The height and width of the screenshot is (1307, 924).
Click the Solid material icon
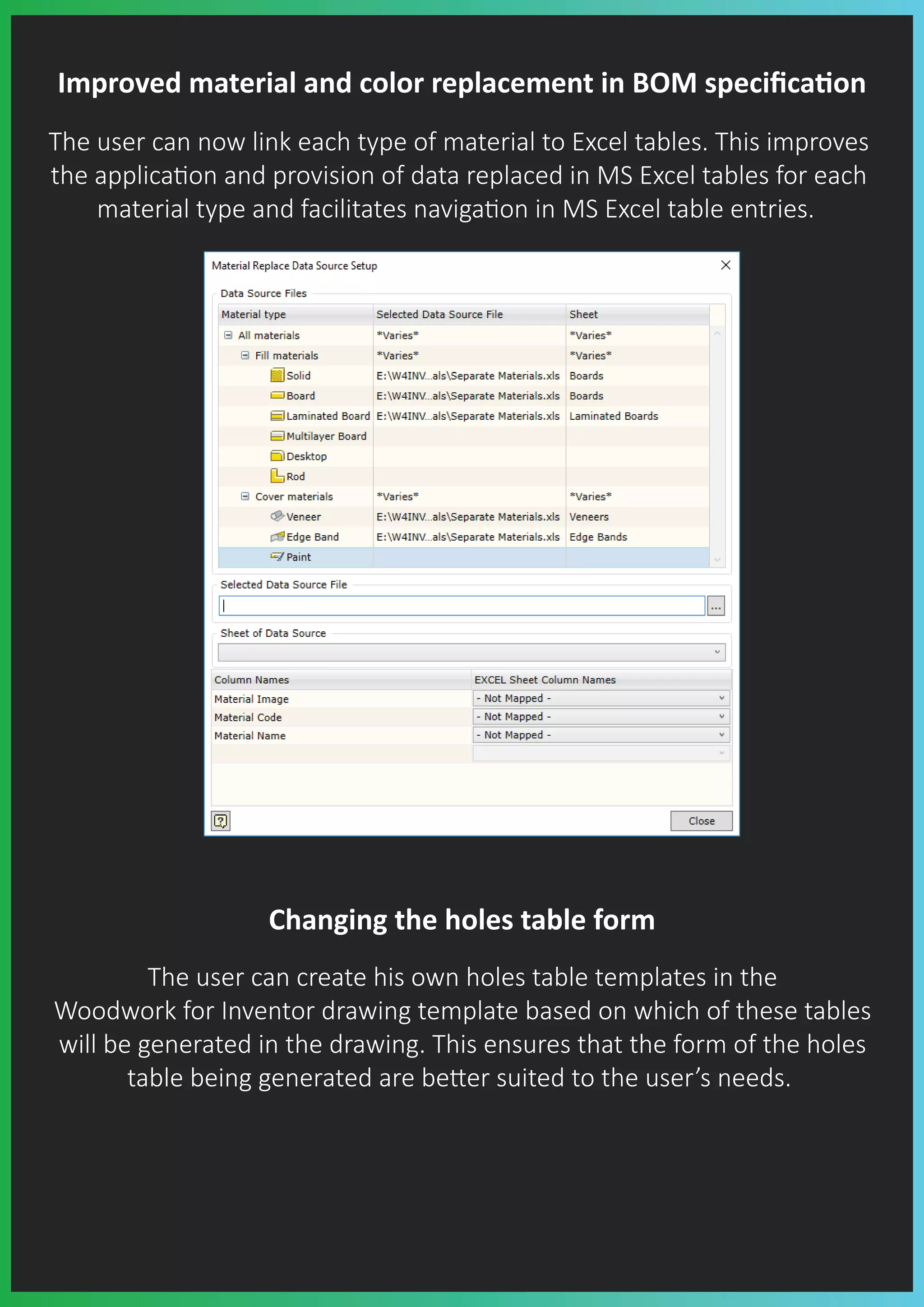tap(277, 375)
